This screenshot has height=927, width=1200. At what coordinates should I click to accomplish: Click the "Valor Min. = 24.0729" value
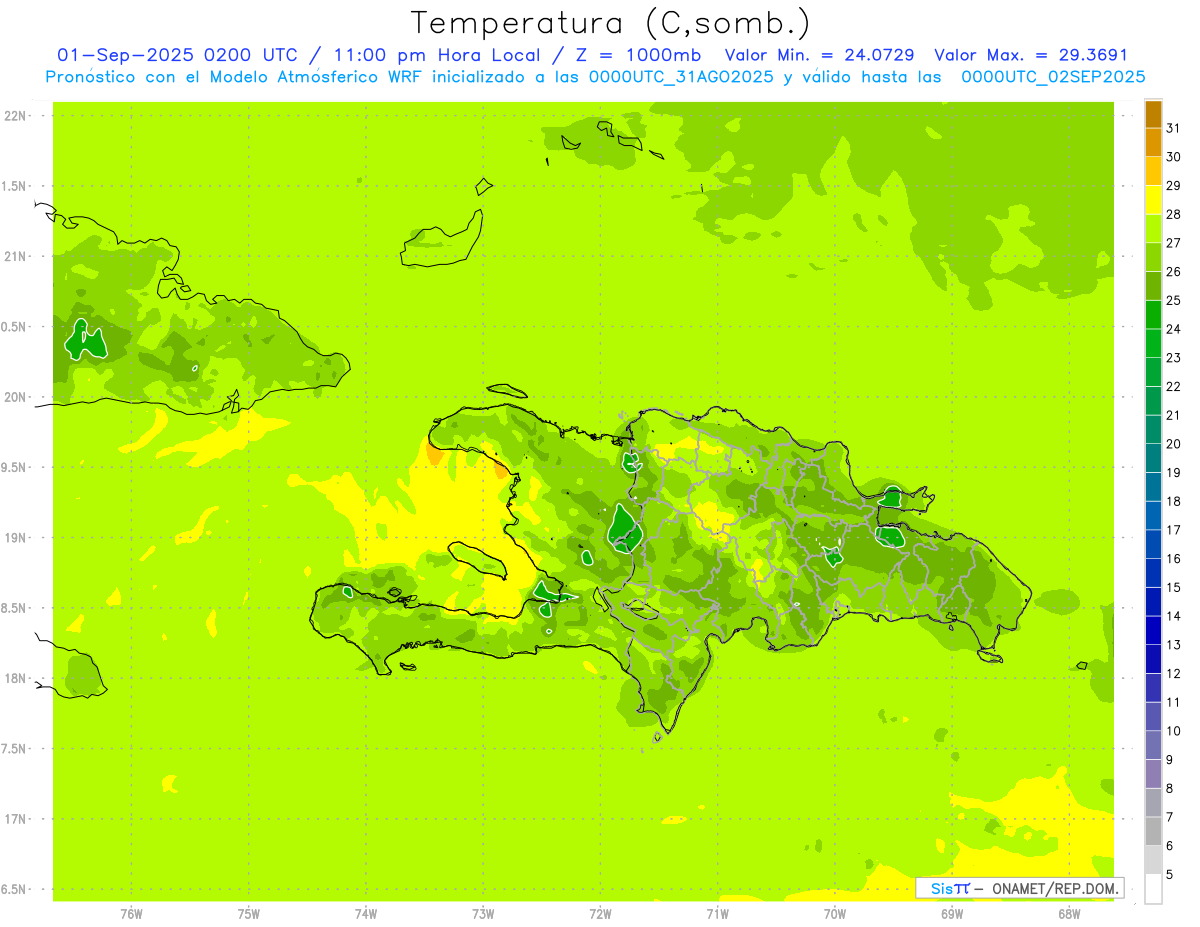820,55
